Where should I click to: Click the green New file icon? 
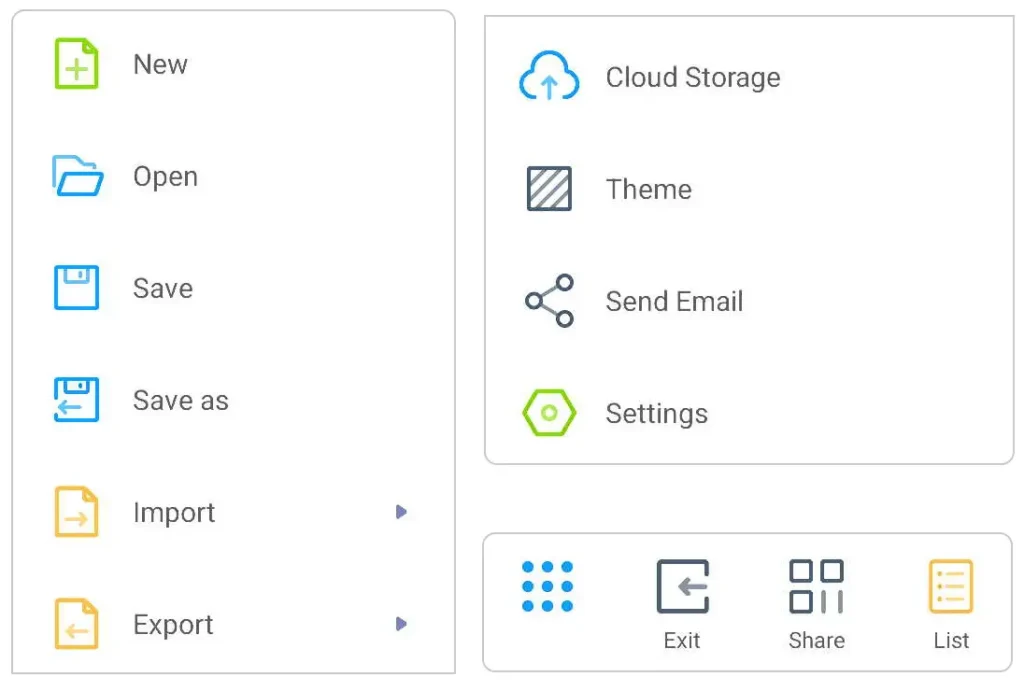coord(76,64)
